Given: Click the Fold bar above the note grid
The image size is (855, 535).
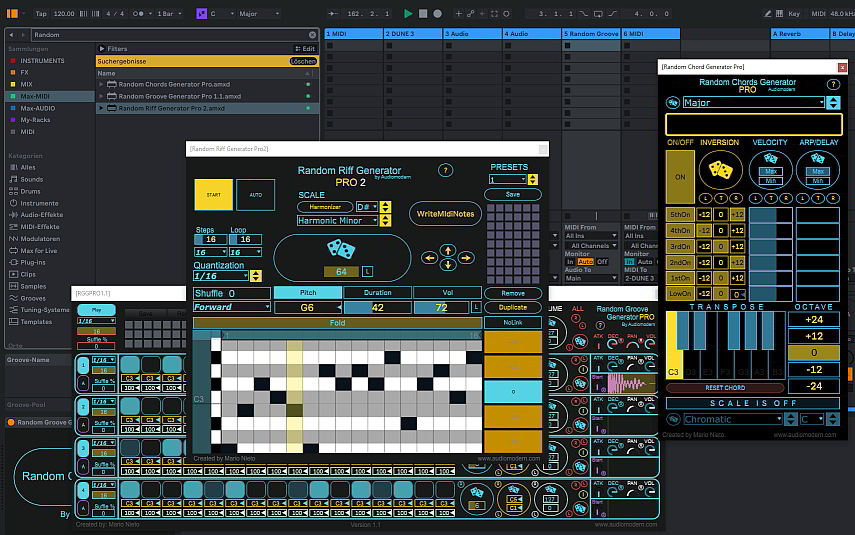Looking at the screenshot, I should [x=338, y=323].
